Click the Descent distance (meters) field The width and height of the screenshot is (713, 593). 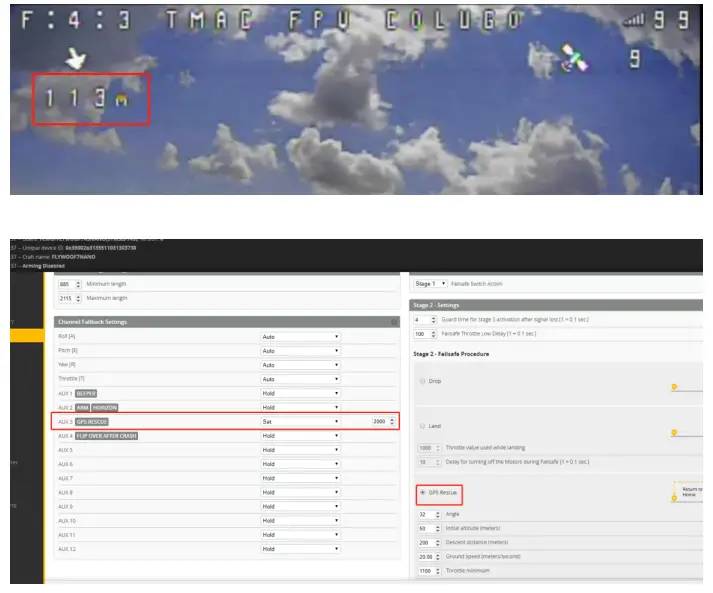tap(430, 543)
